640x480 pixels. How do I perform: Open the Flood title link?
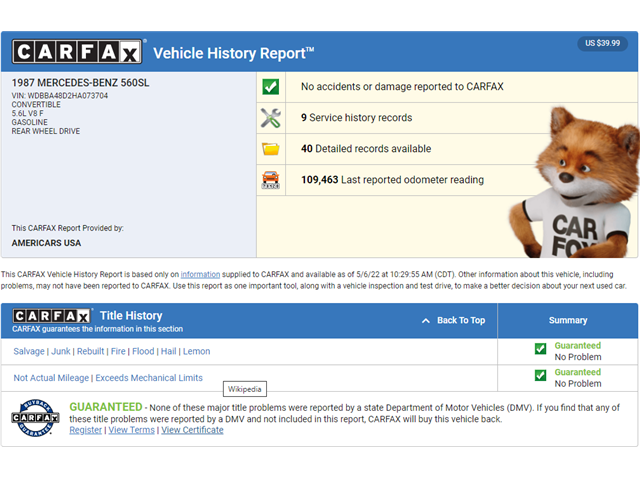(143, 351)
